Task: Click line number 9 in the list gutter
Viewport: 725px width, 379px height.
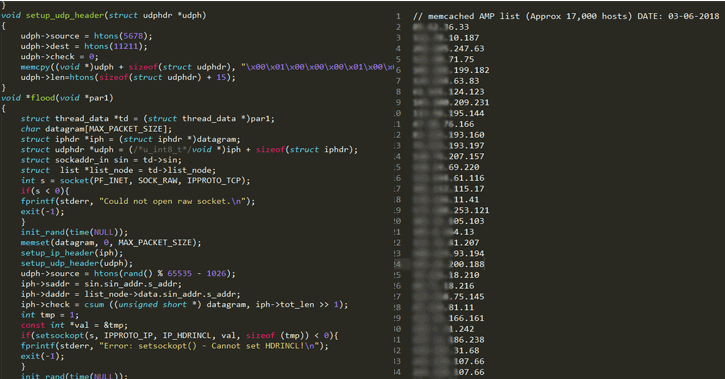Action: [398, 103]
